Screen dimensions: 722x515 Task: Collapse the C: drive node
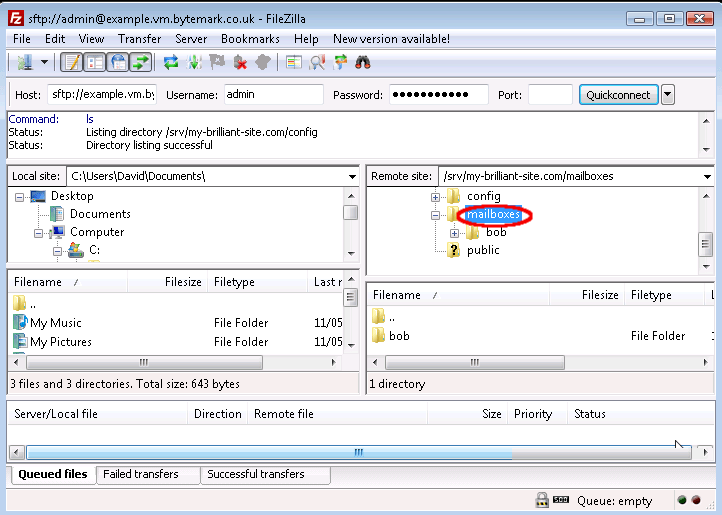tap(57, 251)
